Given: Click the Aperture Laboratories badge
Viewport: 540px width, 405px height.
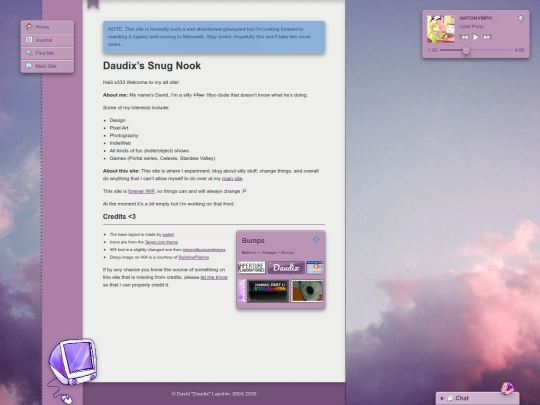Looking at the screenshot, I should 252,268.
